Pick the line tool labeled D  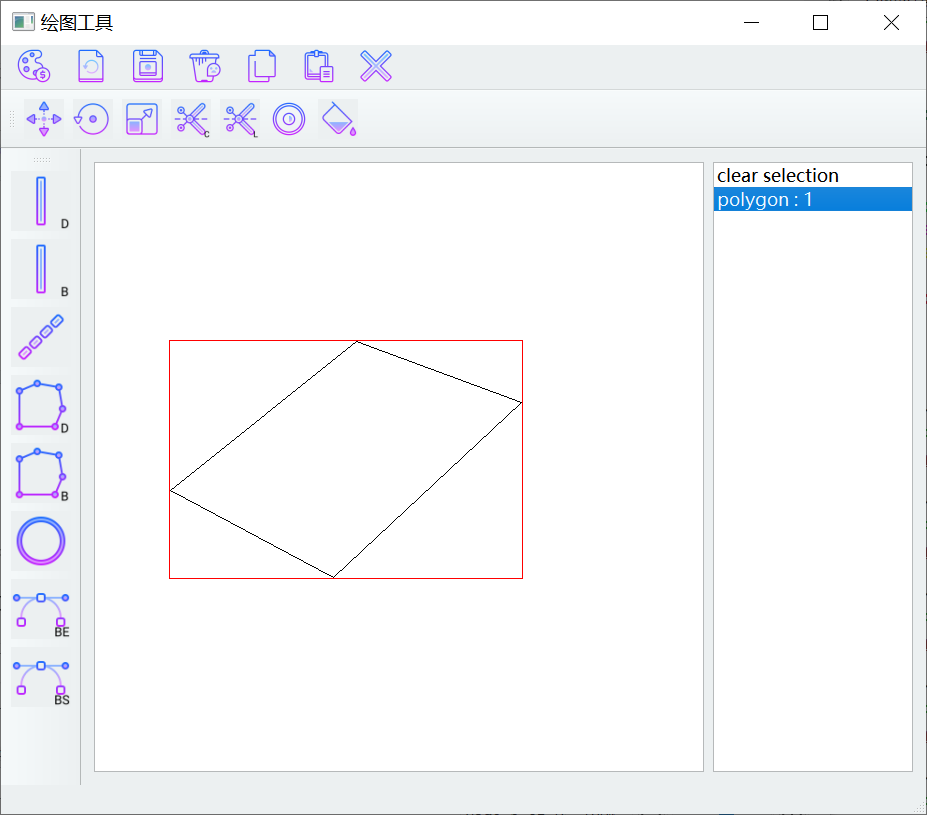click(x=41, y=201)
